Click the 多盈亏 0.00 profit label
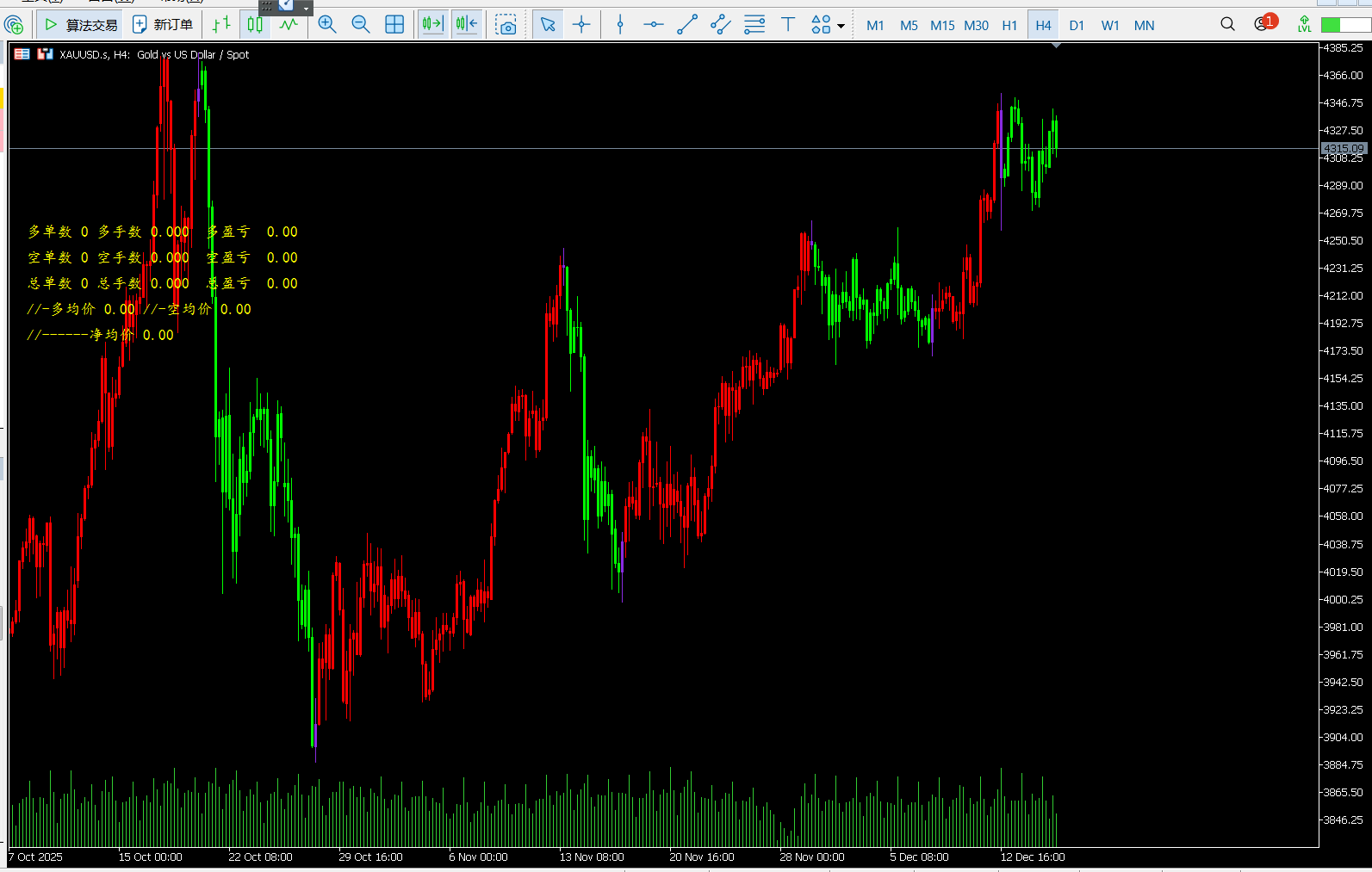 [x=252, y=232]
